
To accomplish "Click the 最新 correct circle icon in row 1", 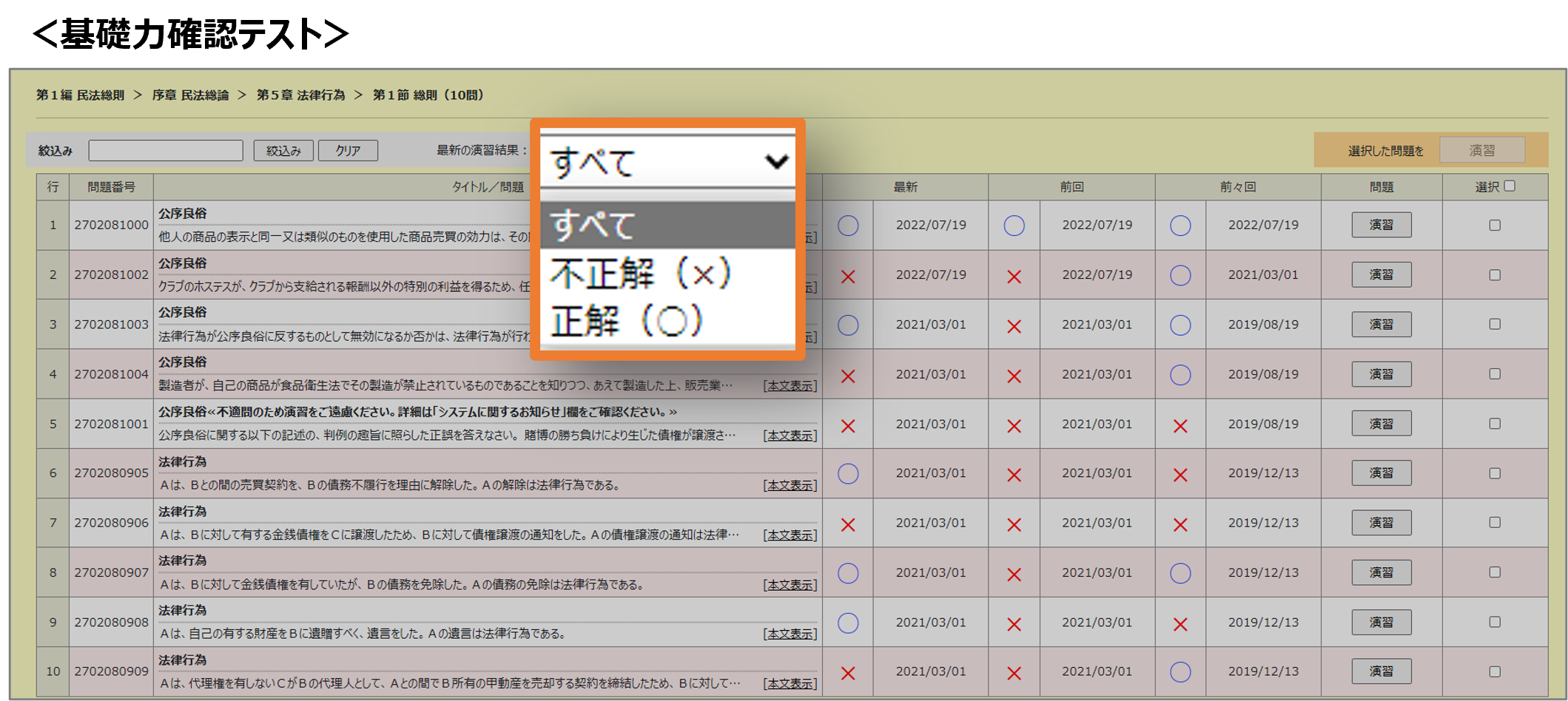I will 848,226.
